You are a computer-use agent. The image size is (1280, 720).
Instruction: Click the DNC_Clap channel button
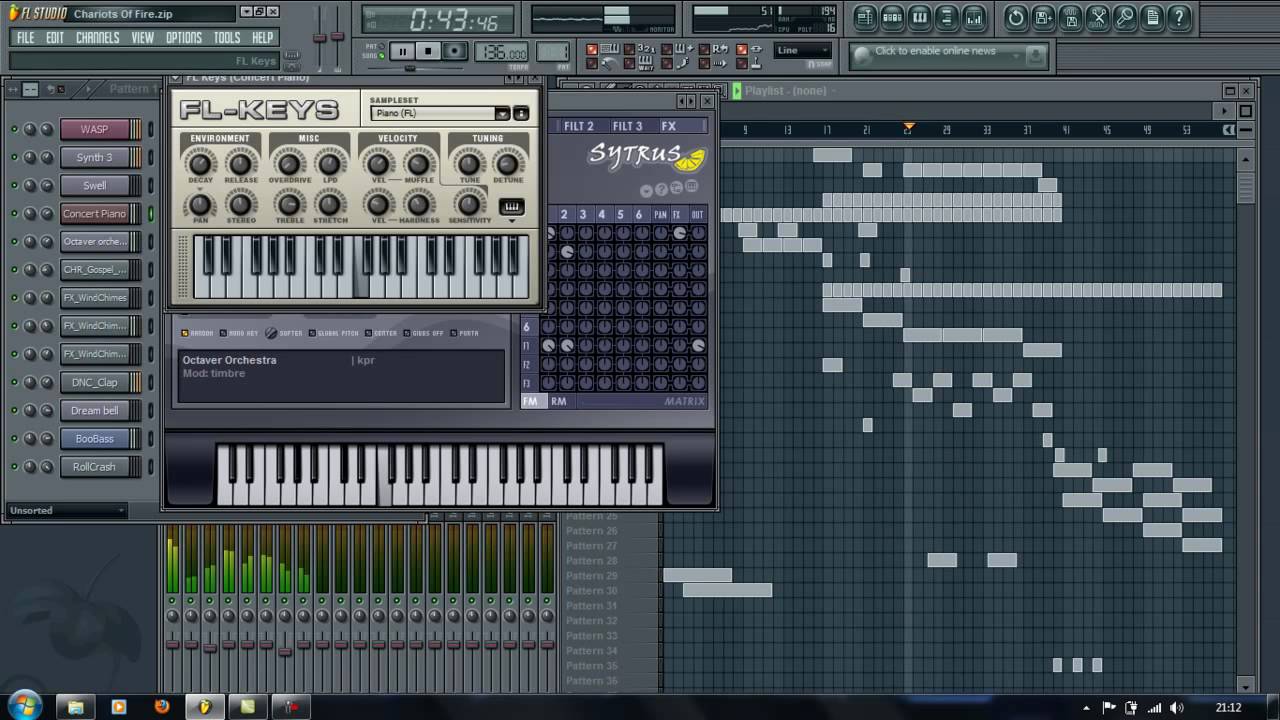coord(94,383)
